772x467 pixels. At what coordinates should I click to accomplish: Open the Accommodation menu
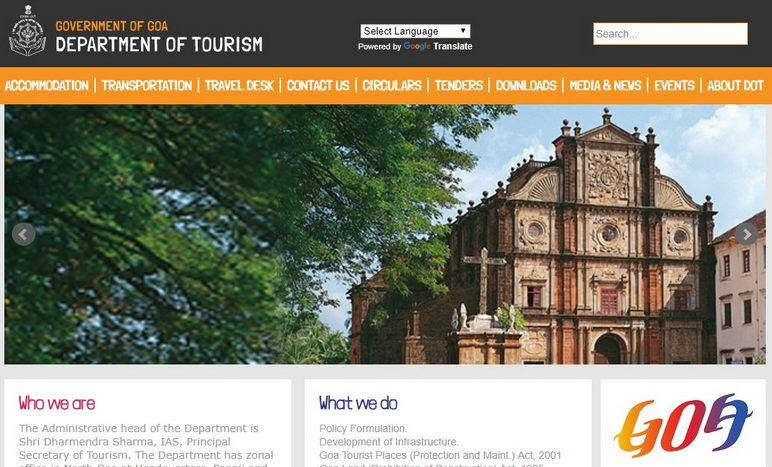[x=47, y=86]
